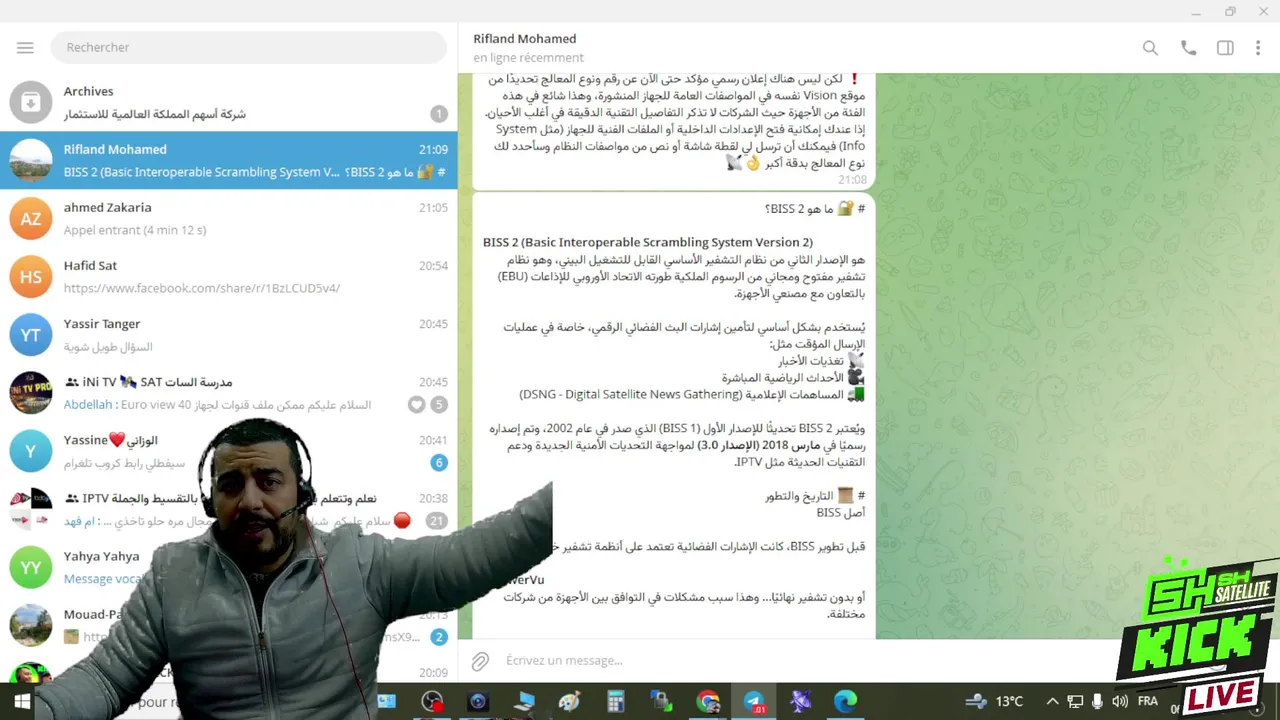Open the Archives folder row
Image resolution: width=1280 pixels, height=720 pixels.
pos(229,102)
